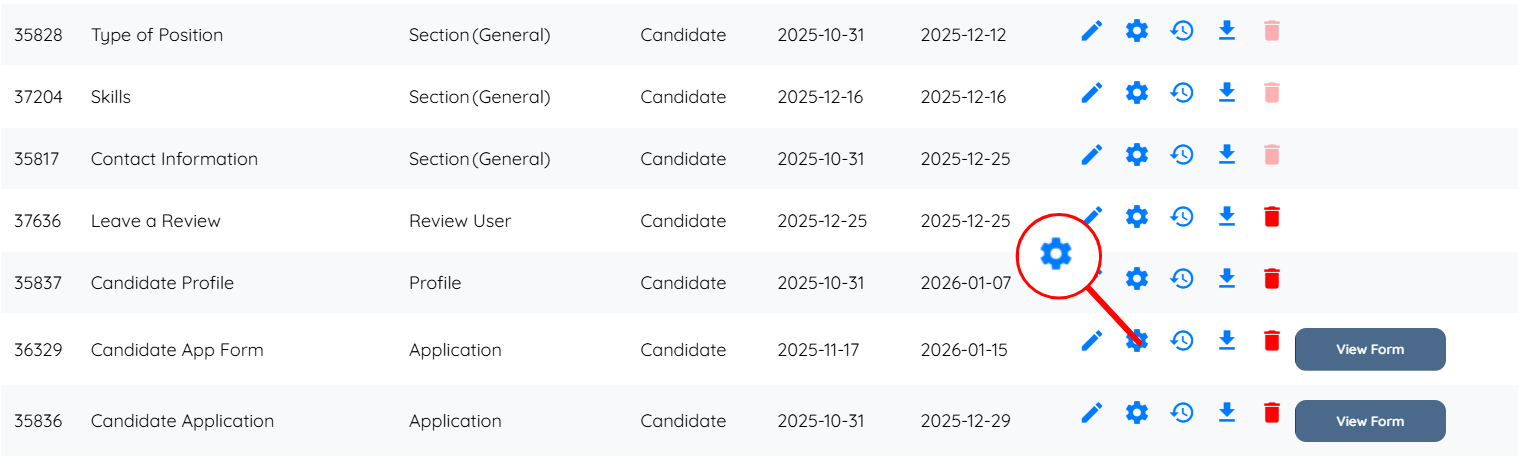Delete the Leave a Review form
This screenshot has width=1519, height=464.
pyautogui.click(x=1271, y=217)
